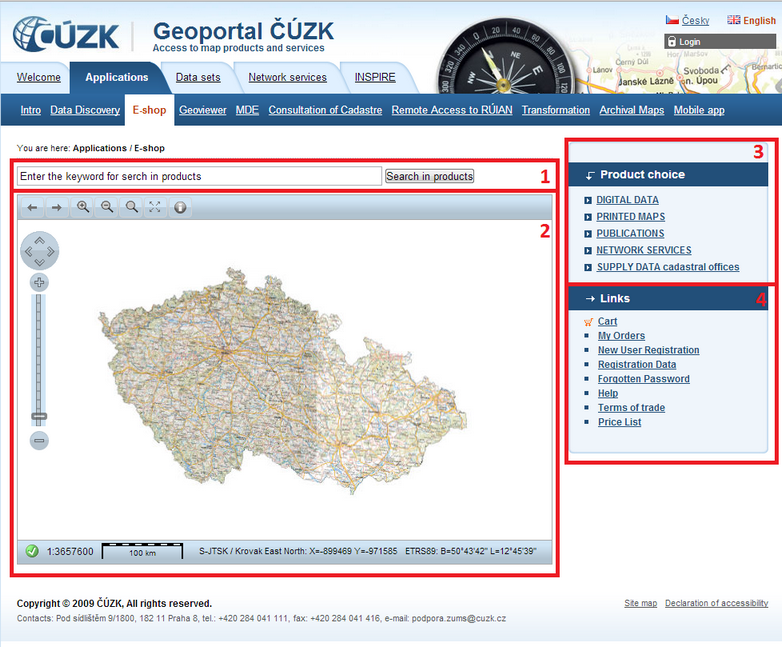Click the map info icon
Viewport: 782px width, 647px height.
click(x=180, y=208)
